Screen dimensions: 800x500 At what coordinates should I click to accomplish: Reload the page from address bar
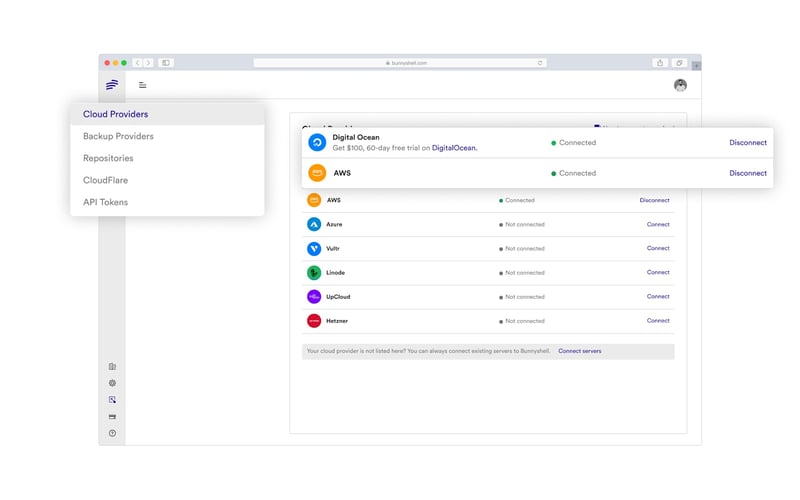(x=540, y=63)
